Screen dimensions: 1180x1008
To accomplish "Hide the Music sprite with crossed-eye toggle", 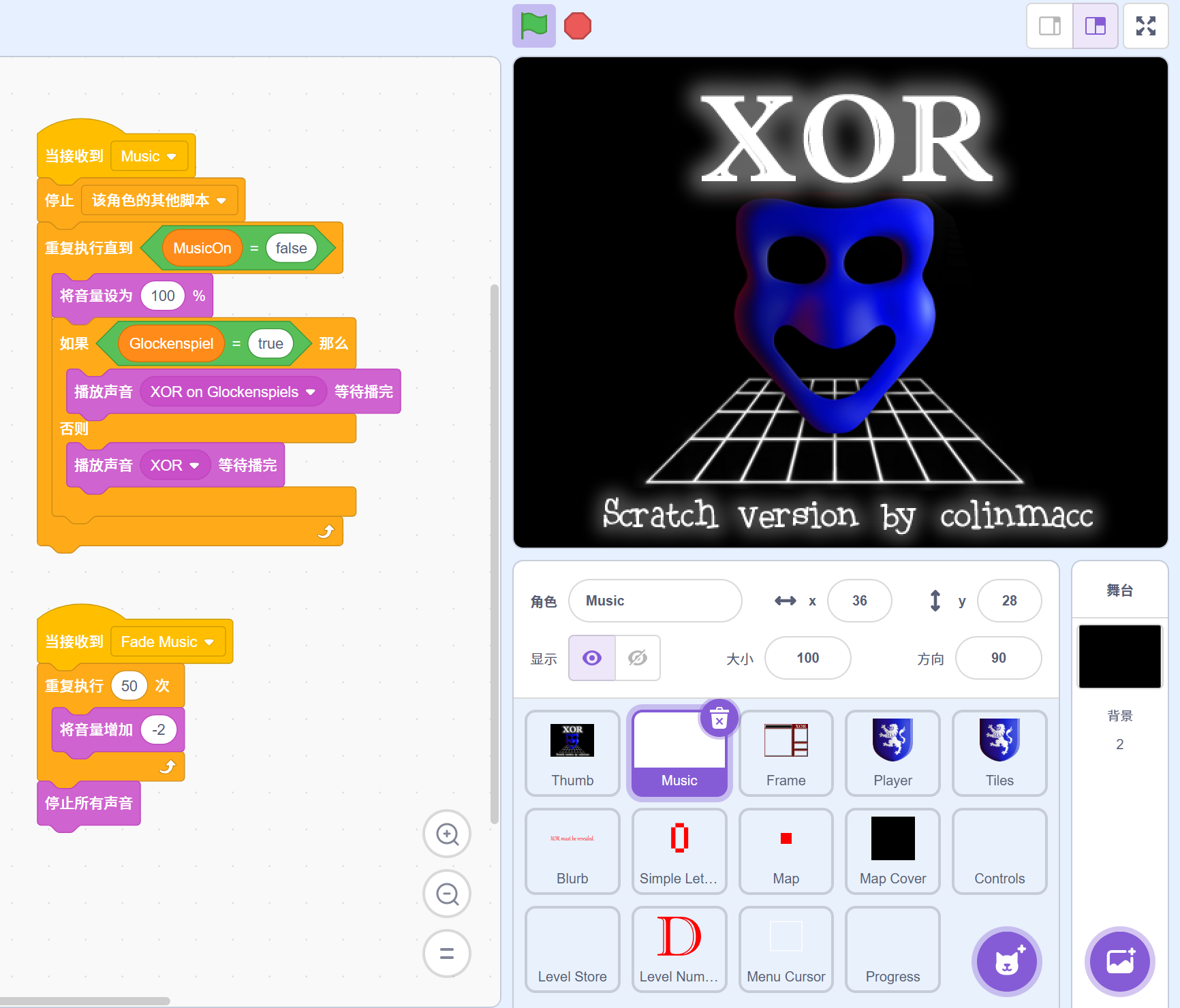I will point(638,658).
